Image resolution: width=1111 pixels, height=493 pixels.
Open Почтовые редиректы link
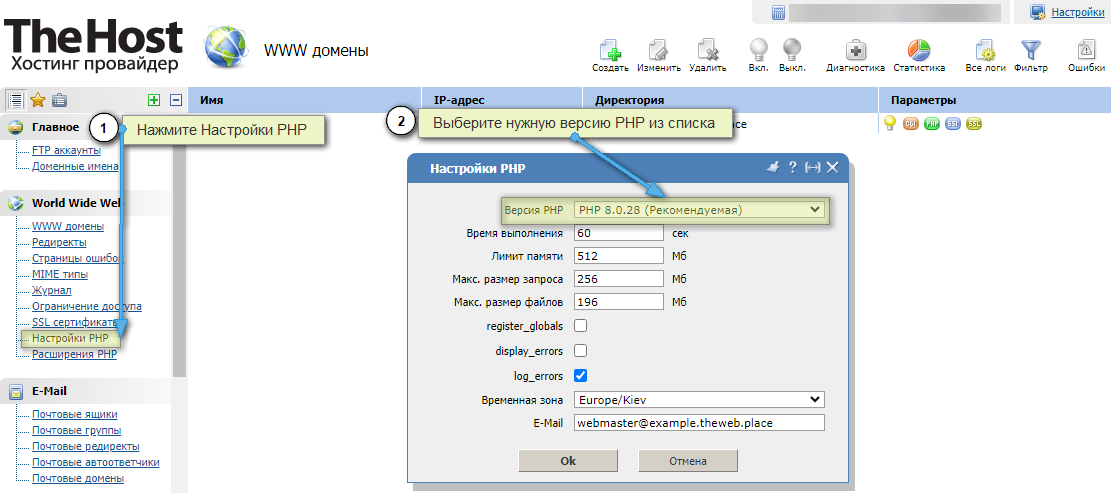click(86, 446)
